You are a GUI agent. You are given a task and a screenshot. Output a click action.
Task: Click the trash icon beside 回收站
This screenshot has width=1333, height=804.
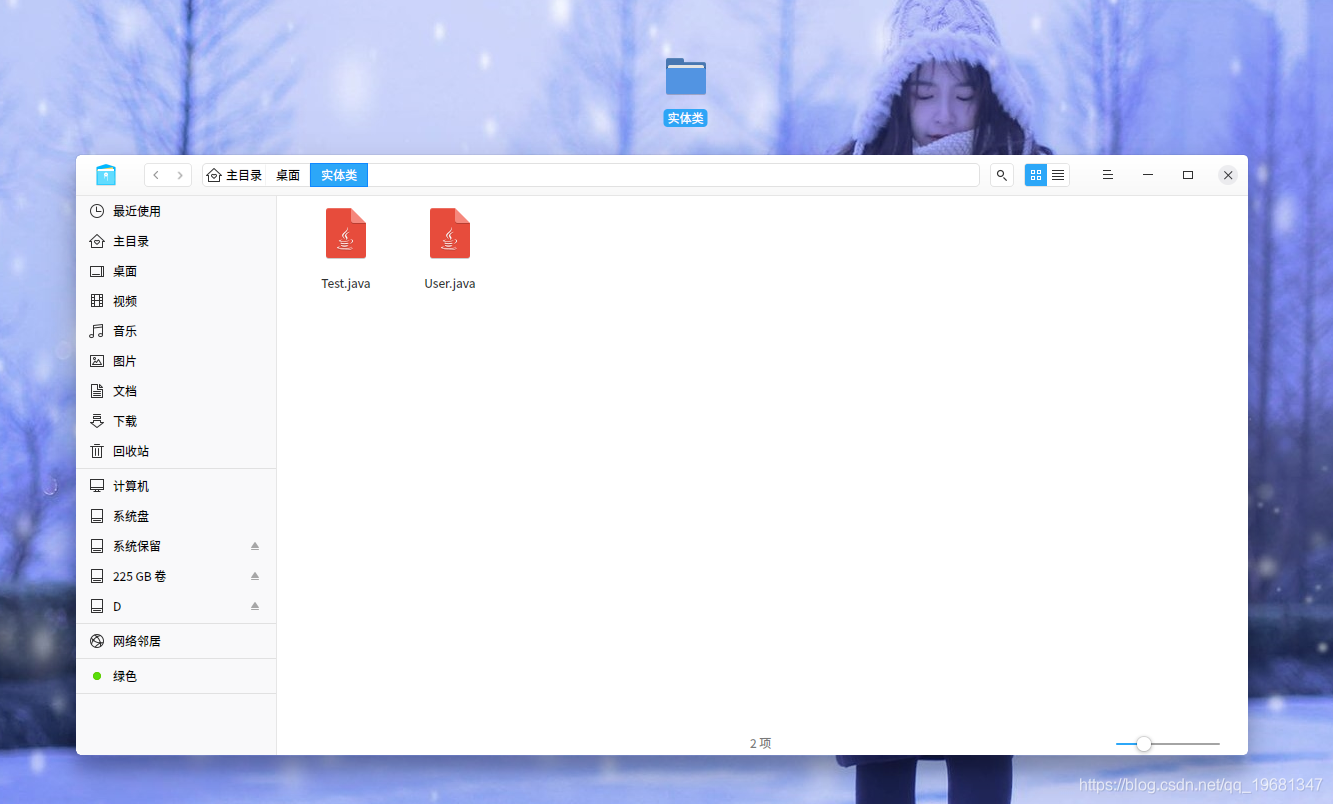pos(97,451)
